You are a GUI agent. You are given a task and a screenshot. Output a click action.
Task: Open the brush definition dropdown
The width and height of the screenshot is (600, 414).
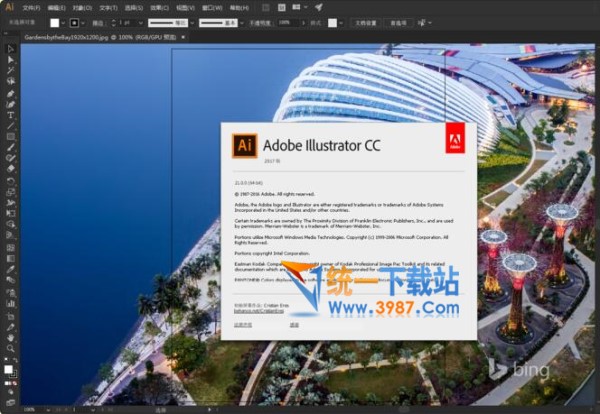tap(242, 23)
